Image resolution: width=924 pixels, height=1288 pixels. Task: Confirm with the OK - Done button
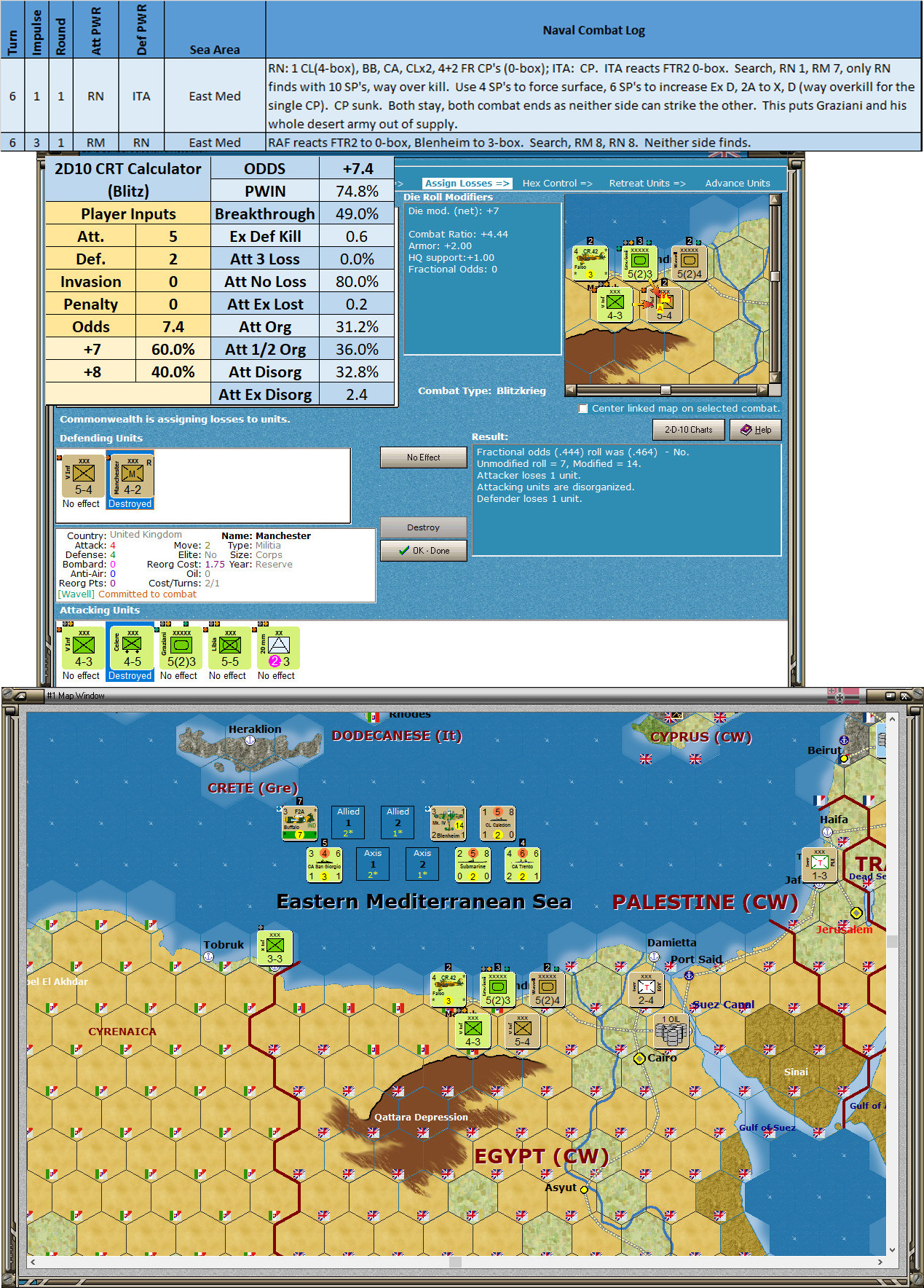[x=423, y=551]
